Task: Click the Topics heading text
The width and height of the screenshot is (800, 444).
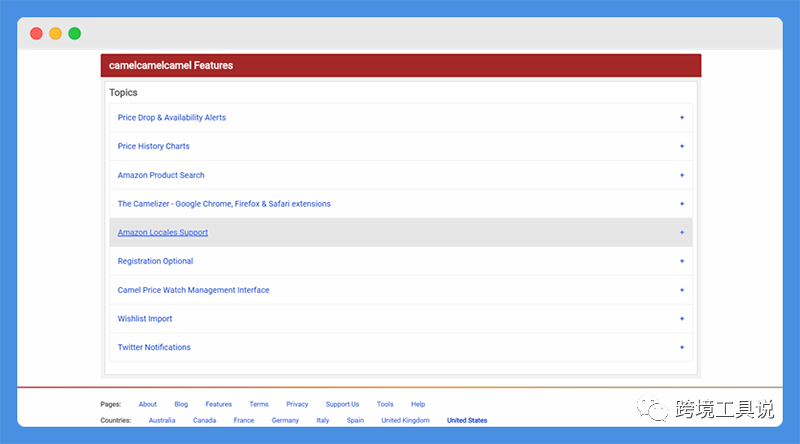Action: (123, 92)
